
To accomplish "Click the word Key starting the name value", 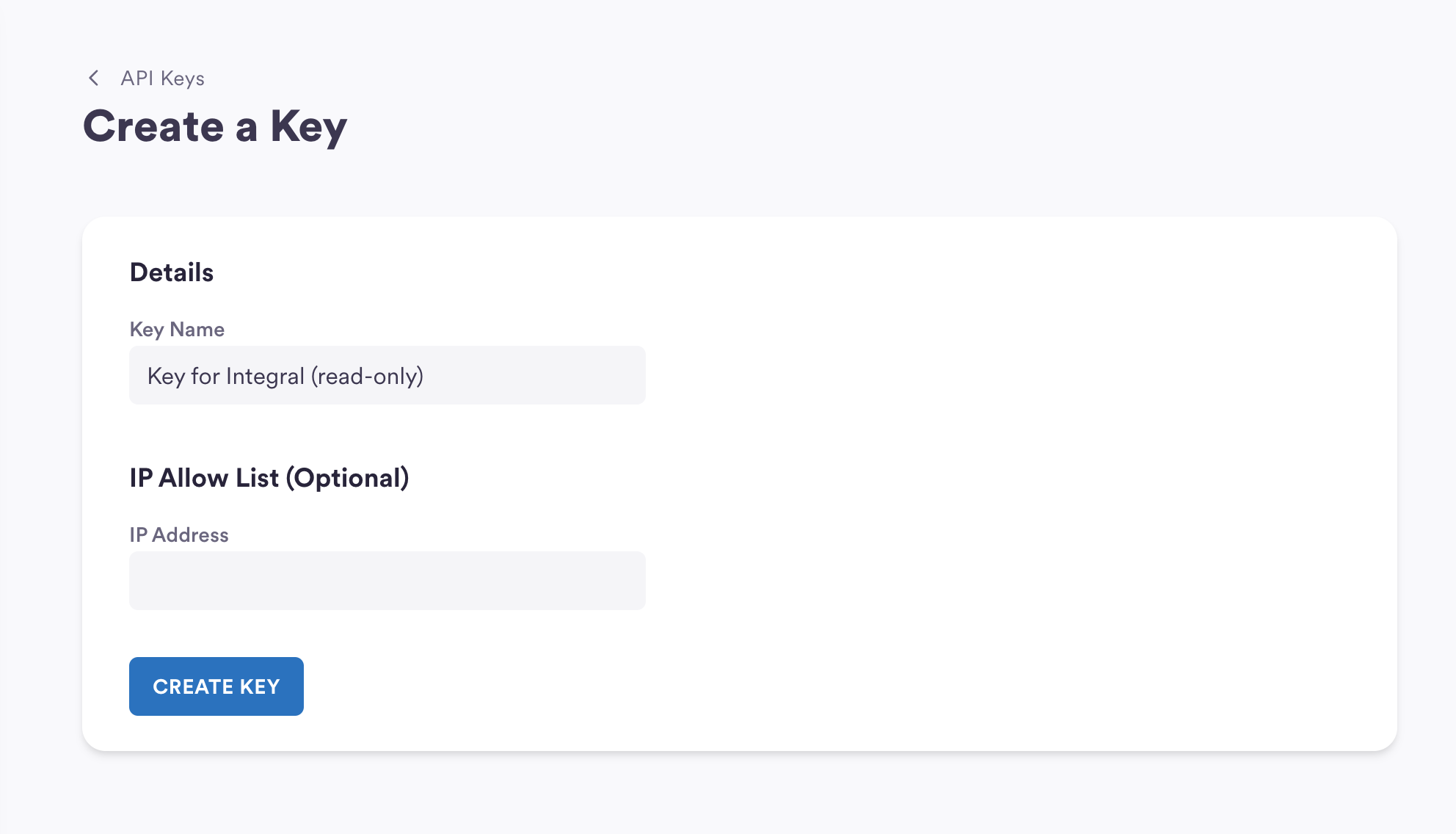I will (166, 376).
